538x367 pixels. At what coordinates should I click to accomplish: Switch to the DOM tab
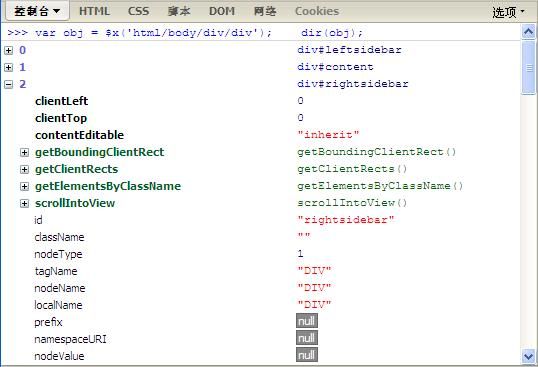222,11
